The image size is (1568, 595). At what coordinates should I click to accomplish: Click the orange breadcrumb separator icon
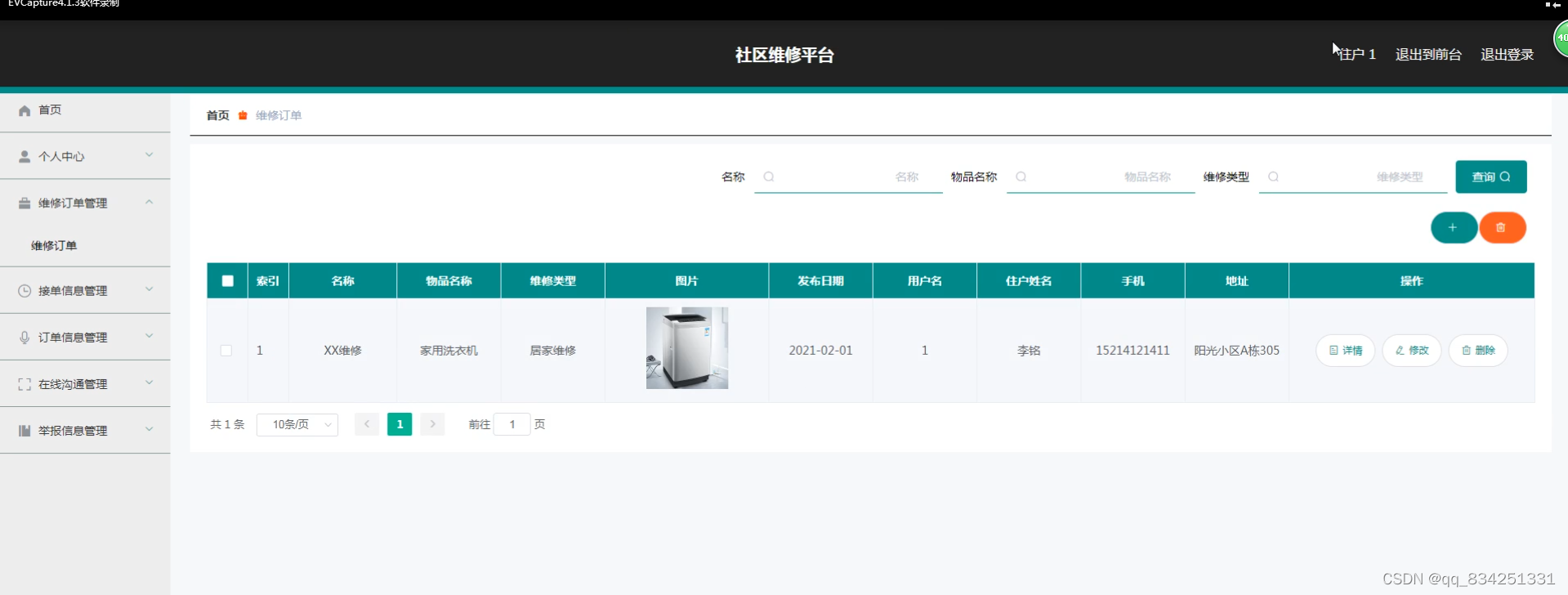[x=243, y=115]
